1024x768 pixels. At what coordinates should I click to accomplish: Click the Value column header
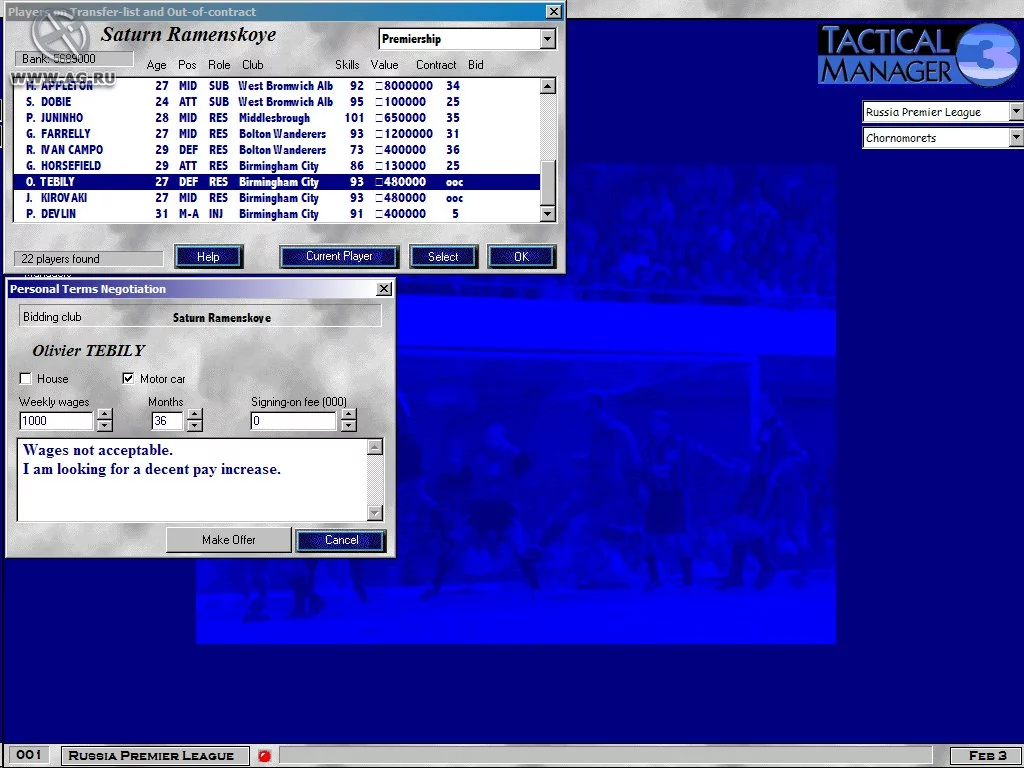tap(384, 65)
